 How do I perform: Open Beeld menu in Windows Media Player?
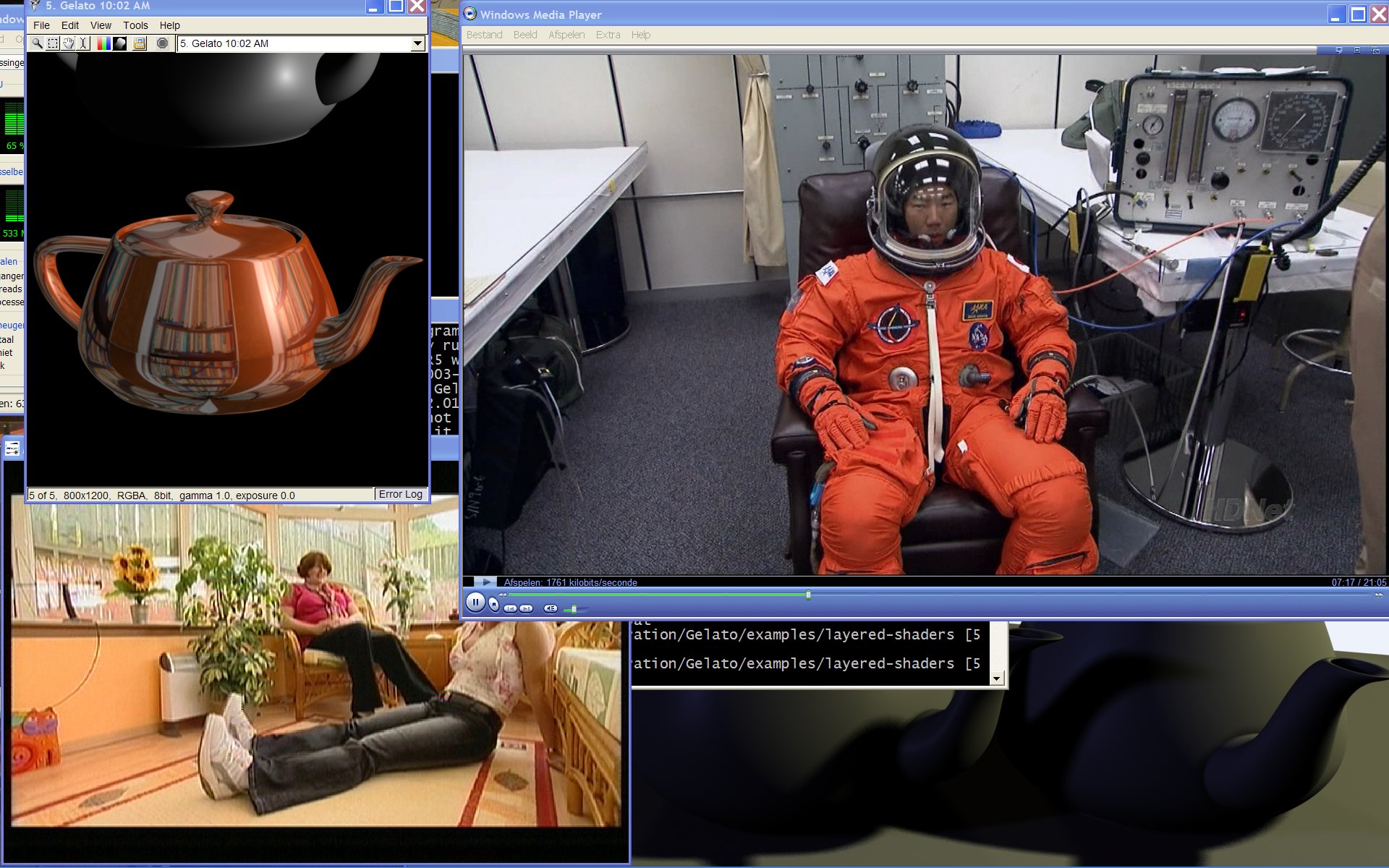click(525, 35)
